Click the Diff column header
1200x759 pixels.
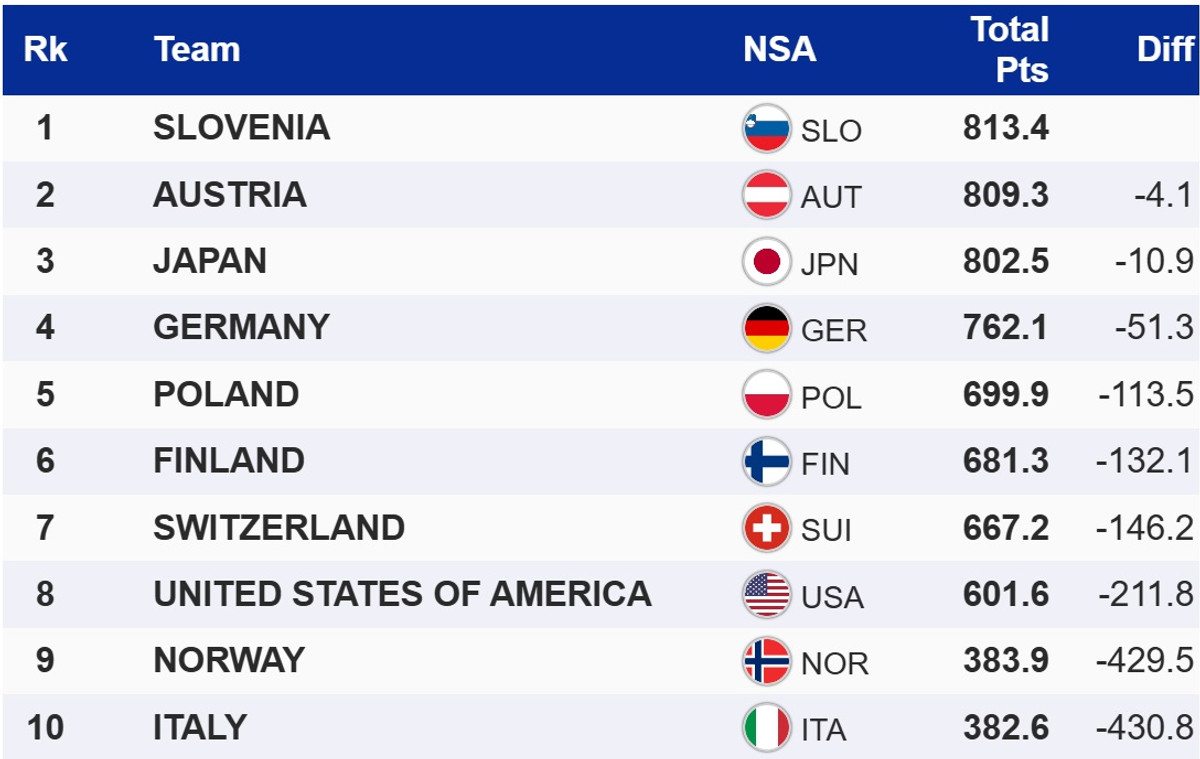pos(1165,49)
